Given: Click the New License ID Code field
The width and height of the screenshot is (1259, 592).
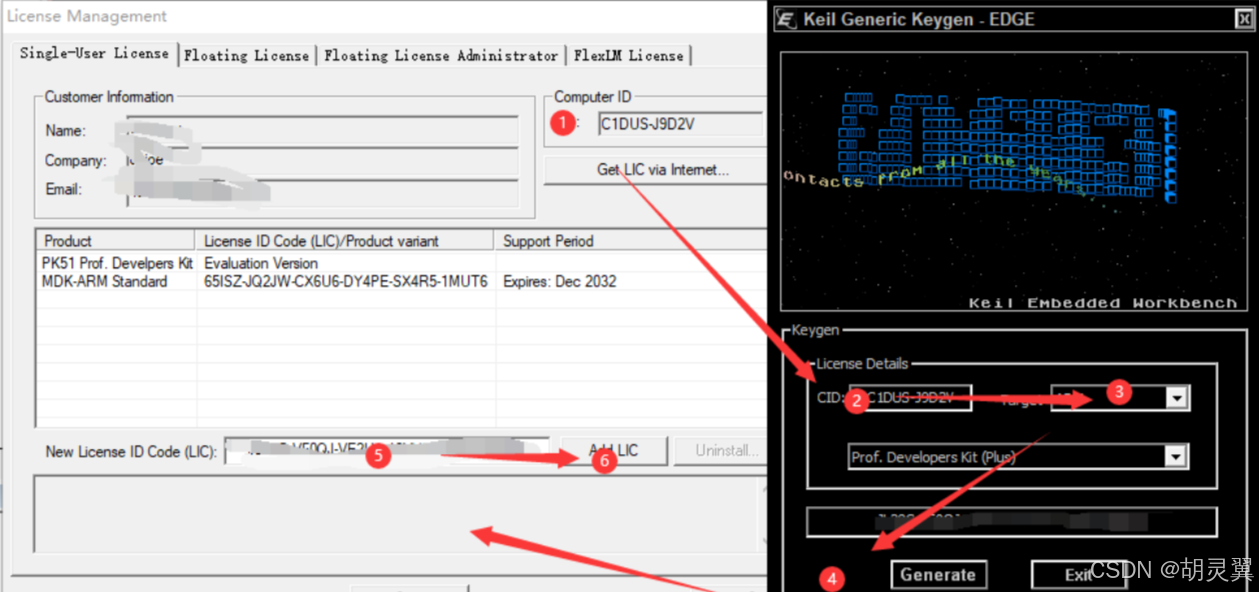Looking at the screenshot, I should pos(386,451).
